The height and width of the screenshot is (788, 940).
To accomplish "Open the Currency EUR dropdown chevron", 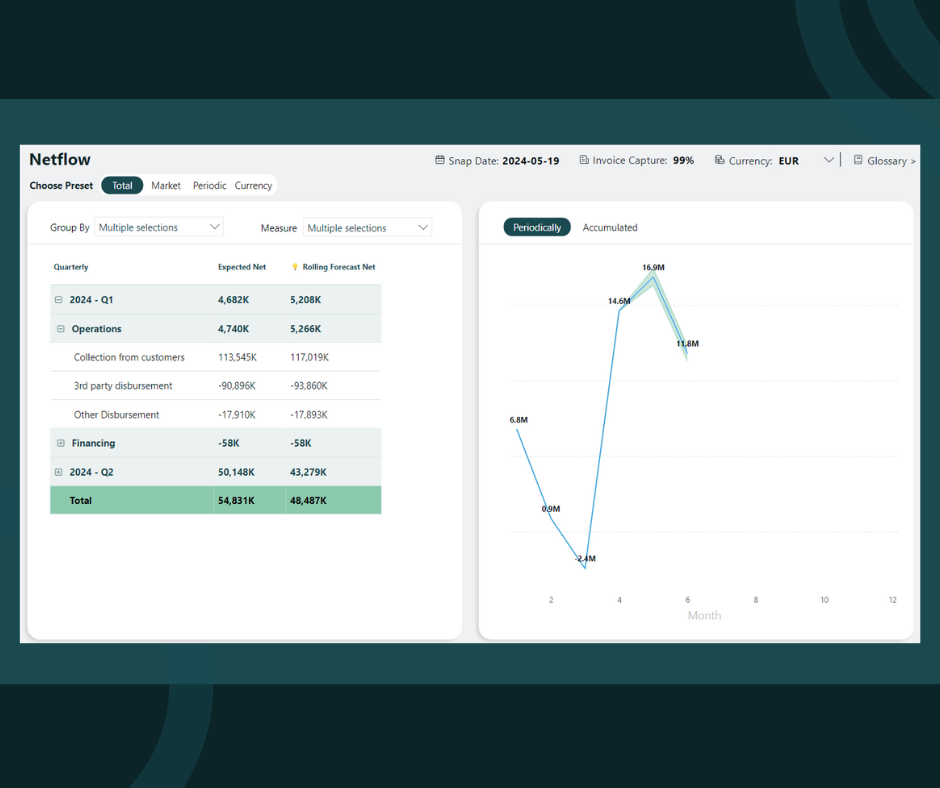I will click(x=829, y=160).
